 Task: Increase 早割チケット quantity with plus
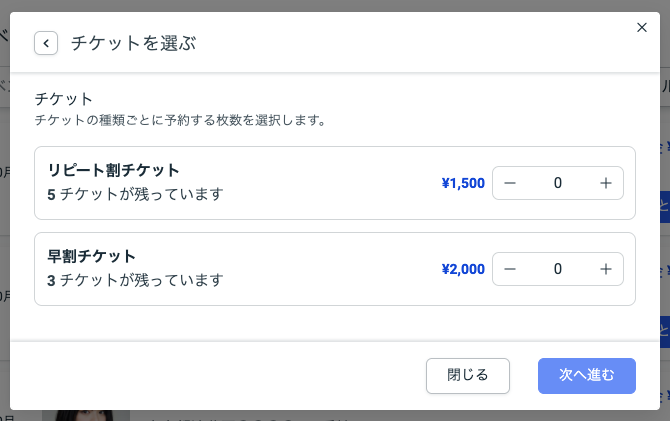[605, 269]
